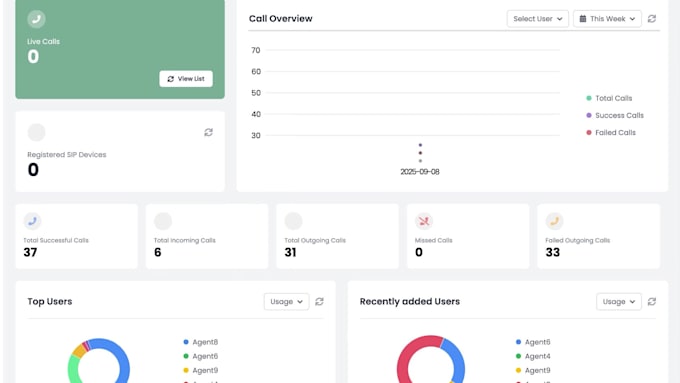Click the Registered SIP Devices round icon
Screen dimensions: 680x383
pos(36,132)
